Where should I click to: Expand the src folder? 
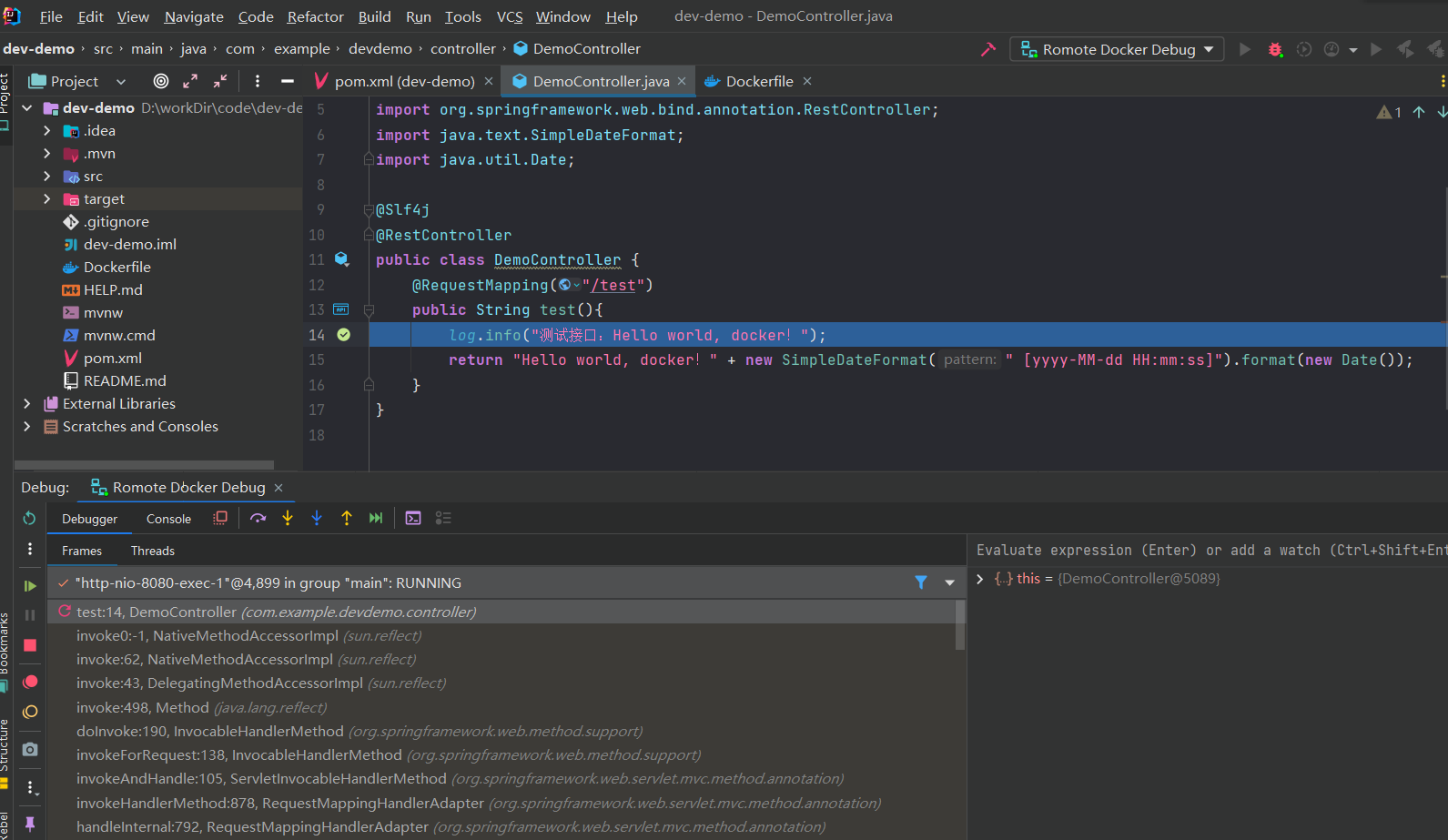(47, 176)
